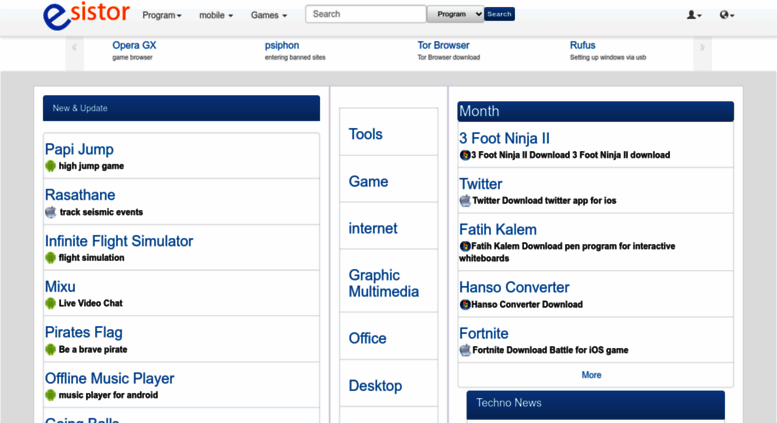Click the 'entering banned sites' caption

[x=295, y=57]
